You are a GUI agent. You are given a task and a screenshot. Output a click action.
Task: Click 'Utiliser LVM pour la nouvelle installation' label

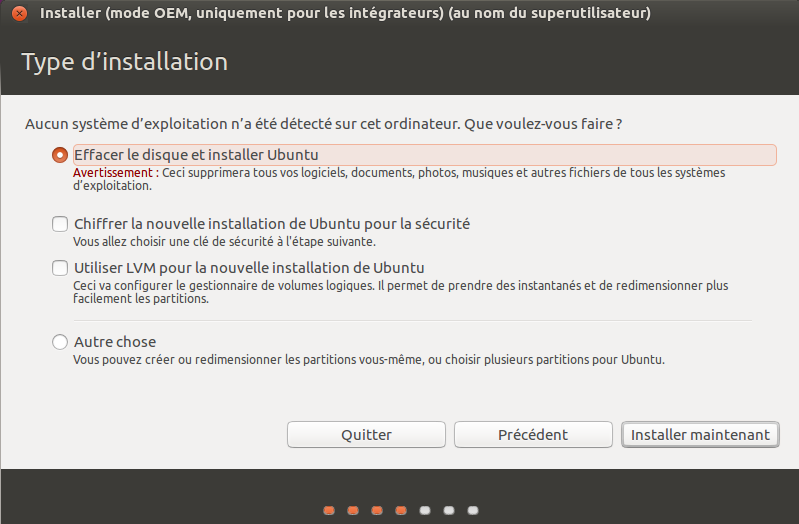[x=249, y=268]
